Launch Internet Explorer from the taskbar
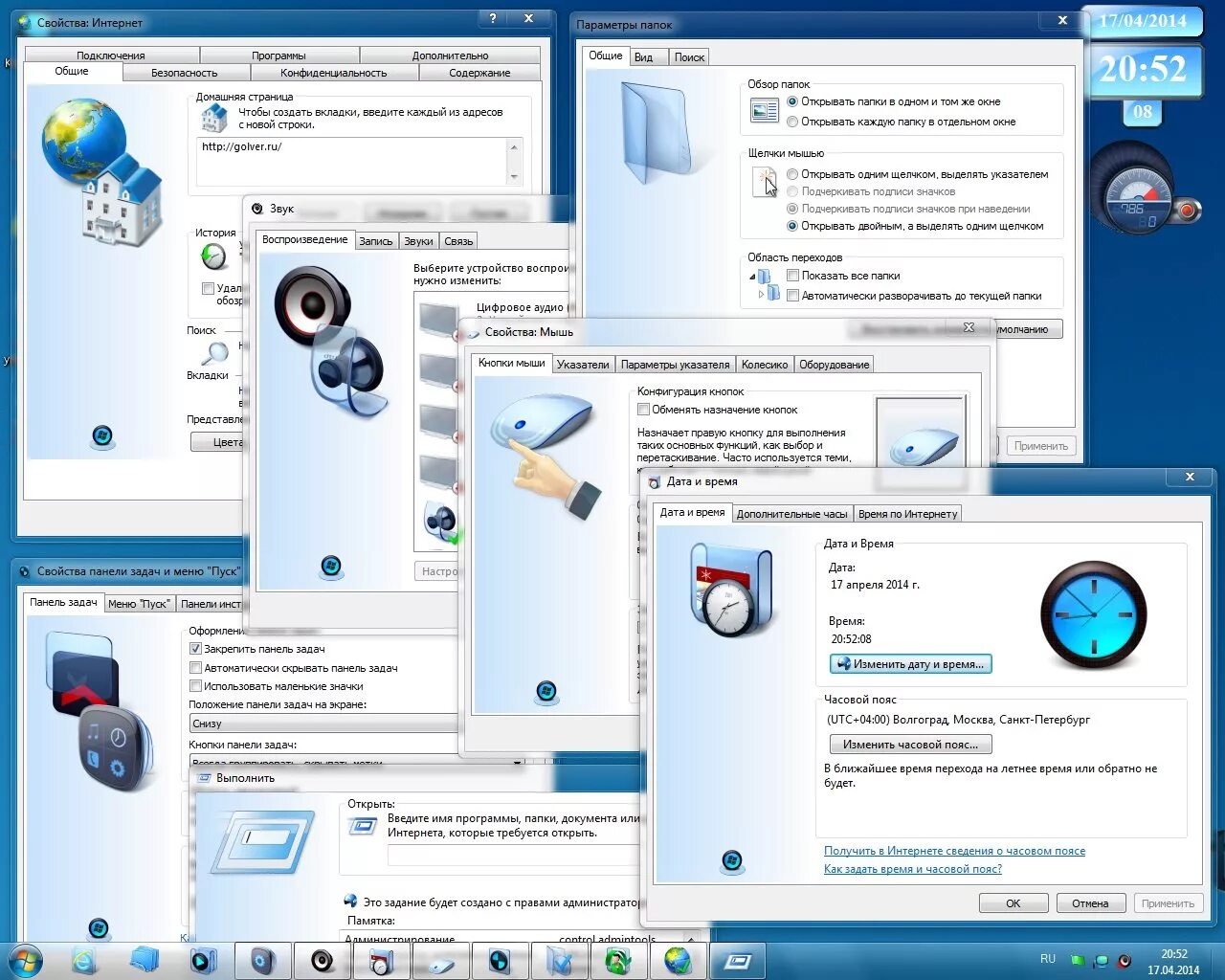The width and height of the screenshot is (1225, 980). [84, 960]
